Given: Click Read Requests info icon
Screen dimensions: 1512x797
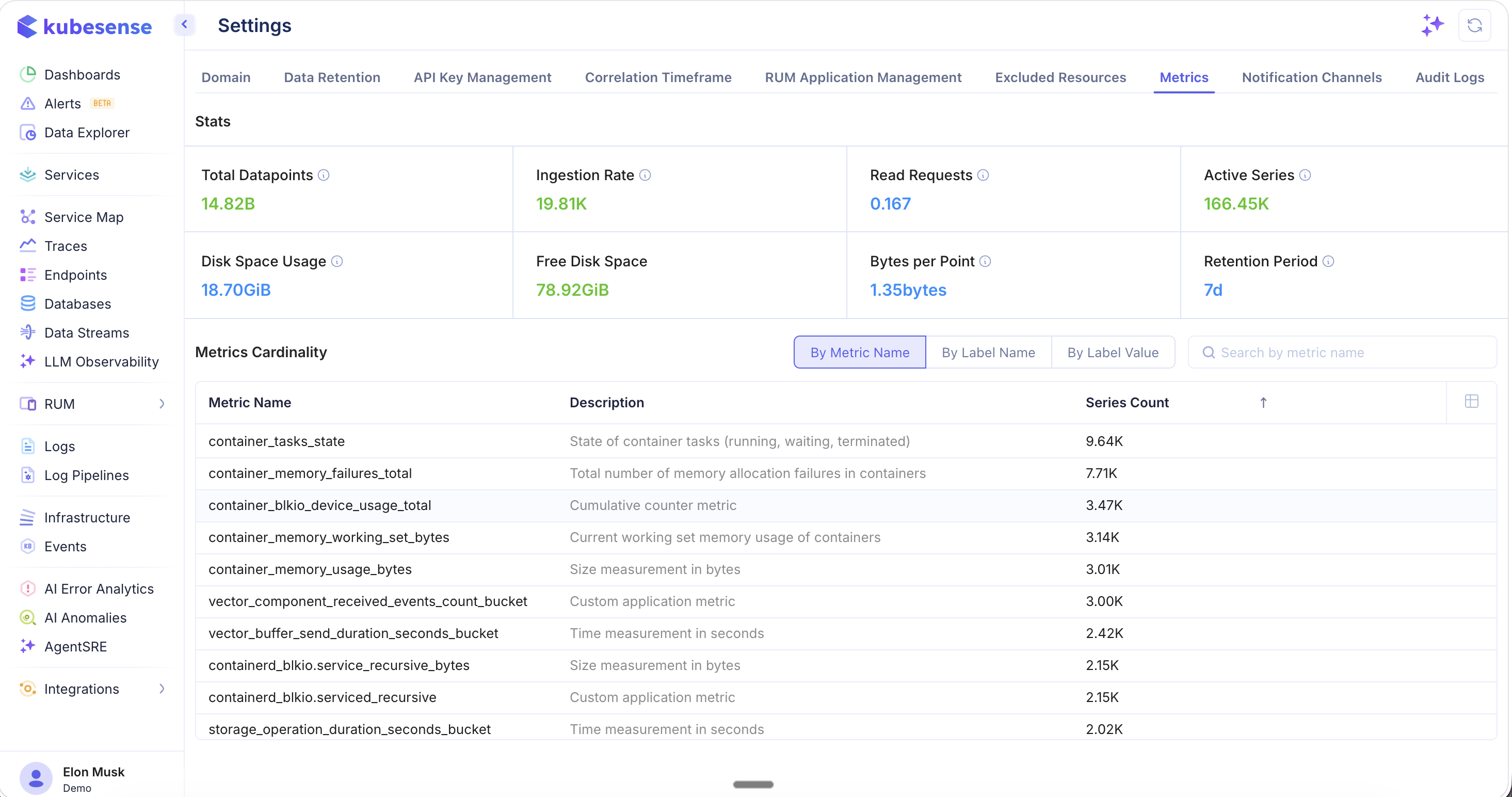Looking at the screenshot, I should [983, 175].
